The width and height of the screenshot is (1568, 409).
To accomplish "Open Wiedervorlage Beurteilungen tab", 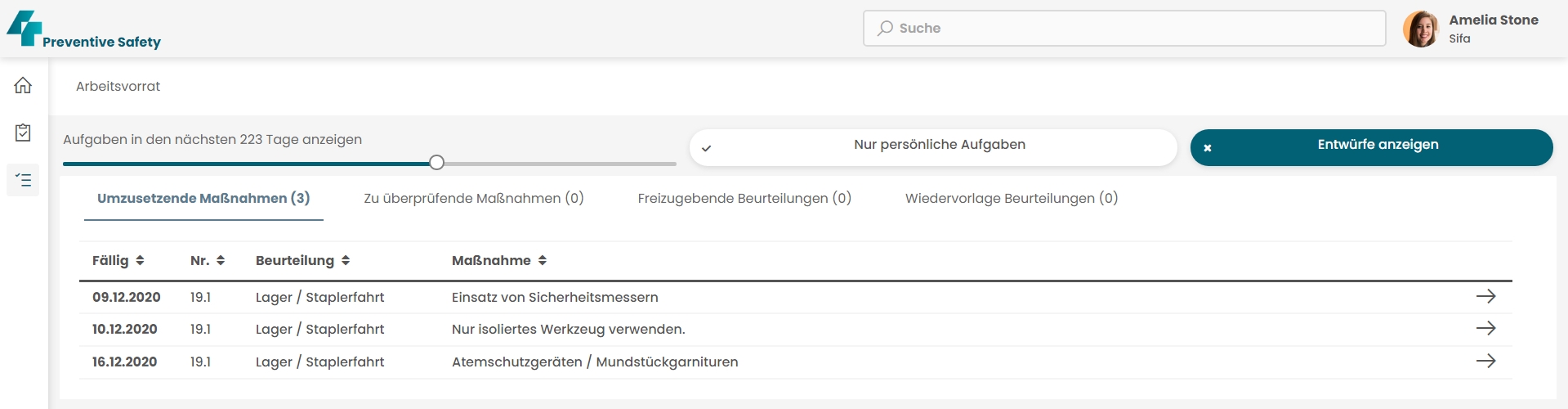I will click(x=1012, y=198).
